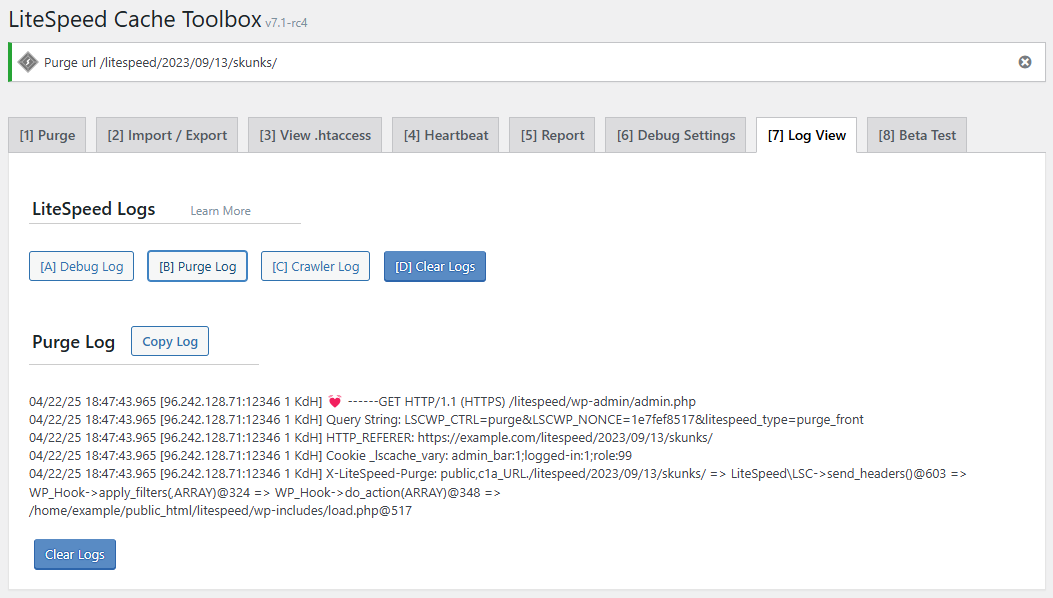Click the Purge Log heading
The image size is (1053, 598).
(73, 342)
